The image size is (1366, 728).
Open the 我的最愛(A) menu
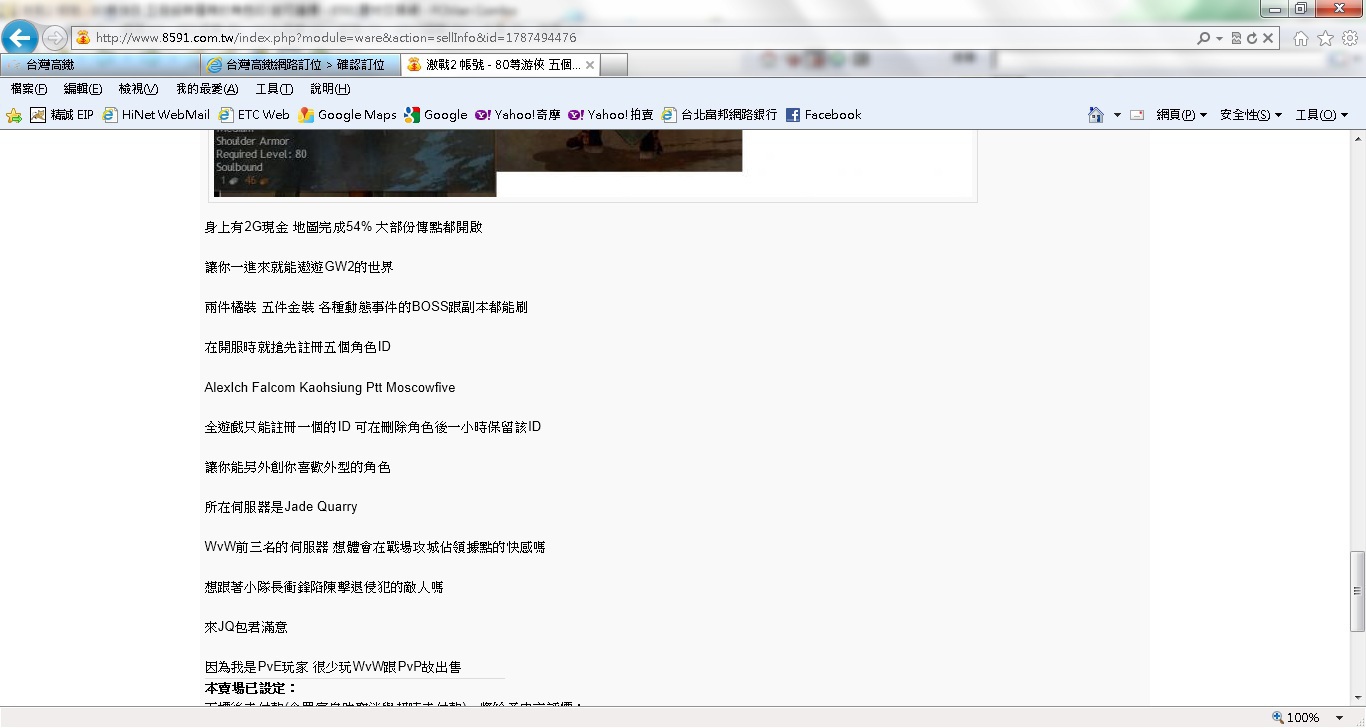(207, 89)
